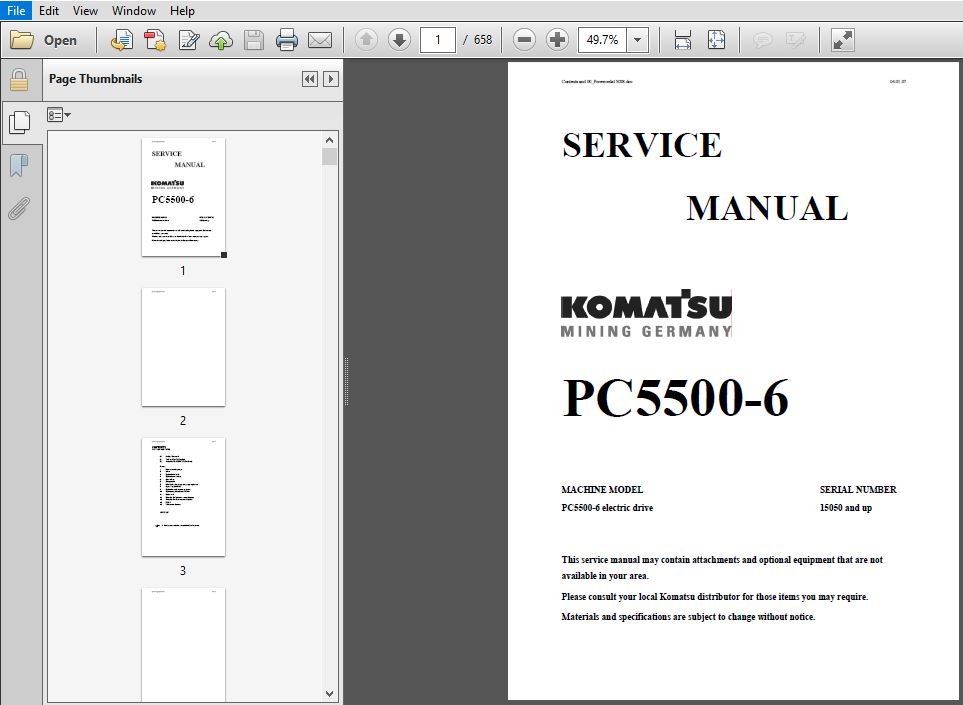Zoom in with plus button
Screen dimensions: 963x705
[558, 40]
